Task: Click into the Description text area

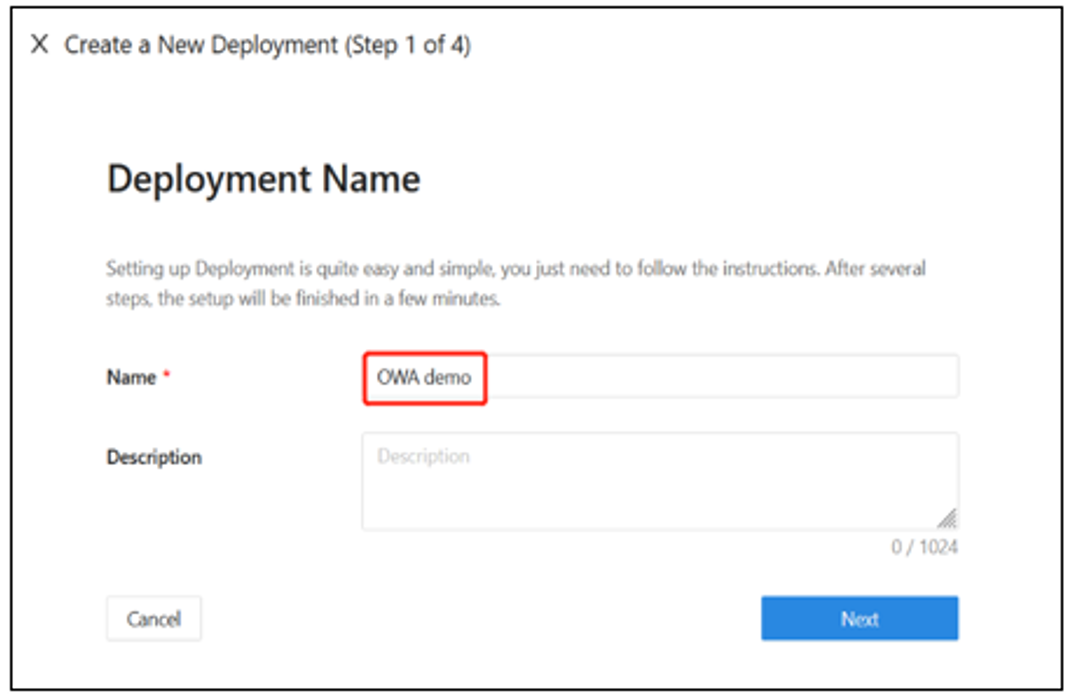Action: tap(660, 481)
